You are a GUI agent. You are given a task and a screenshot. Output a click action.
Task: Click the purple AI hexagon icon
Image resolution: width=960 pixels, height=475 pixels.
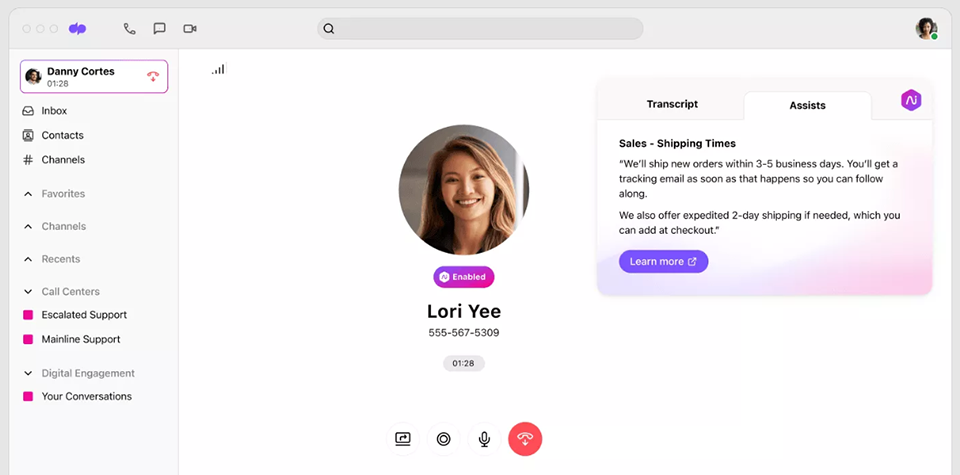[x=910, y=100]
